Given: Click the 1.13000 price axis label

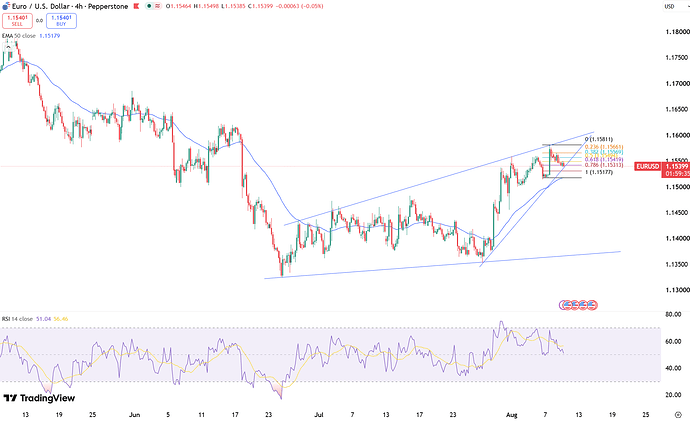Looking at the screenshot, I should click(677, 290).
